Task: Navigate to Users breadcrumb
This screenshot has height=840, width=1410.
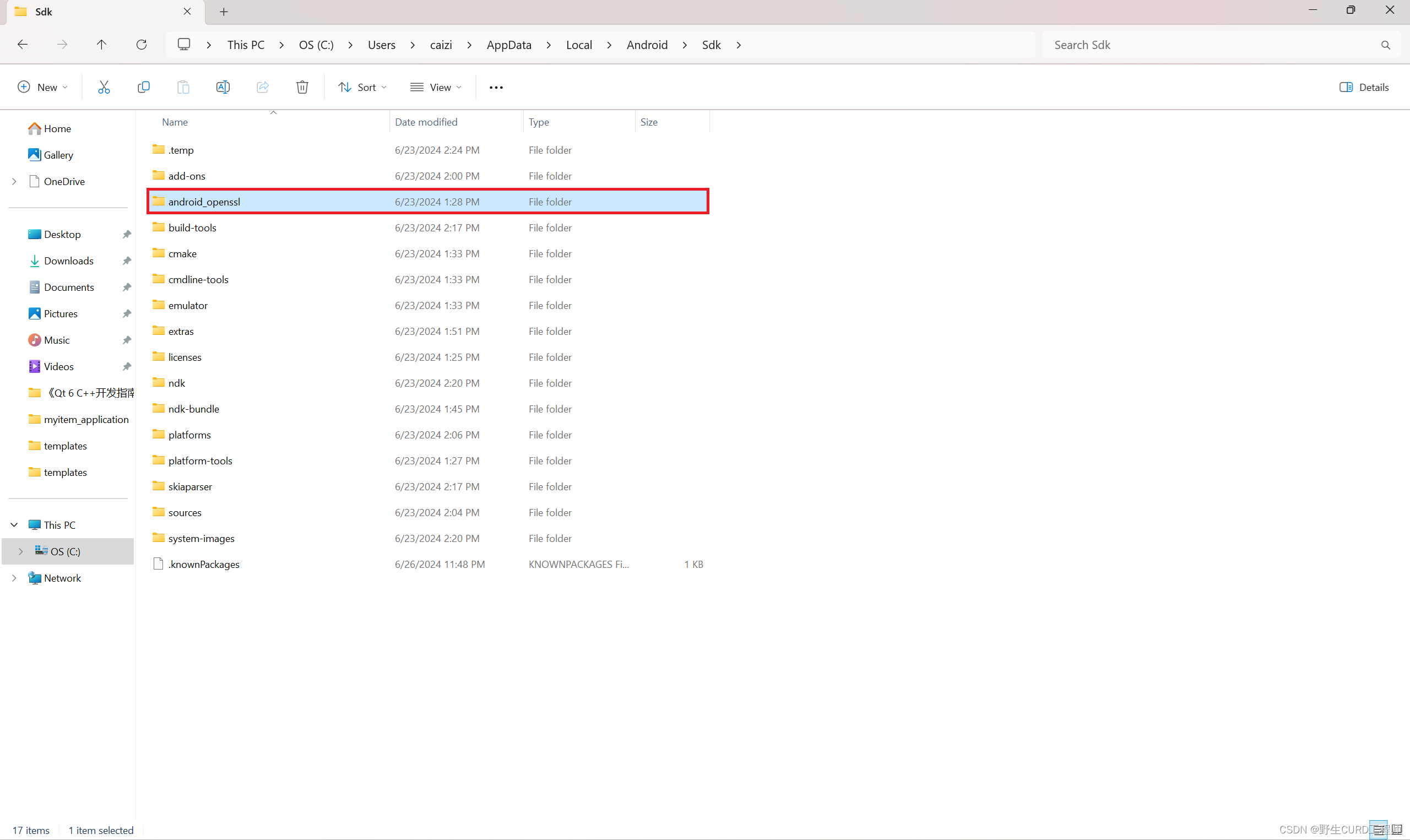Action: coord(382,45)
